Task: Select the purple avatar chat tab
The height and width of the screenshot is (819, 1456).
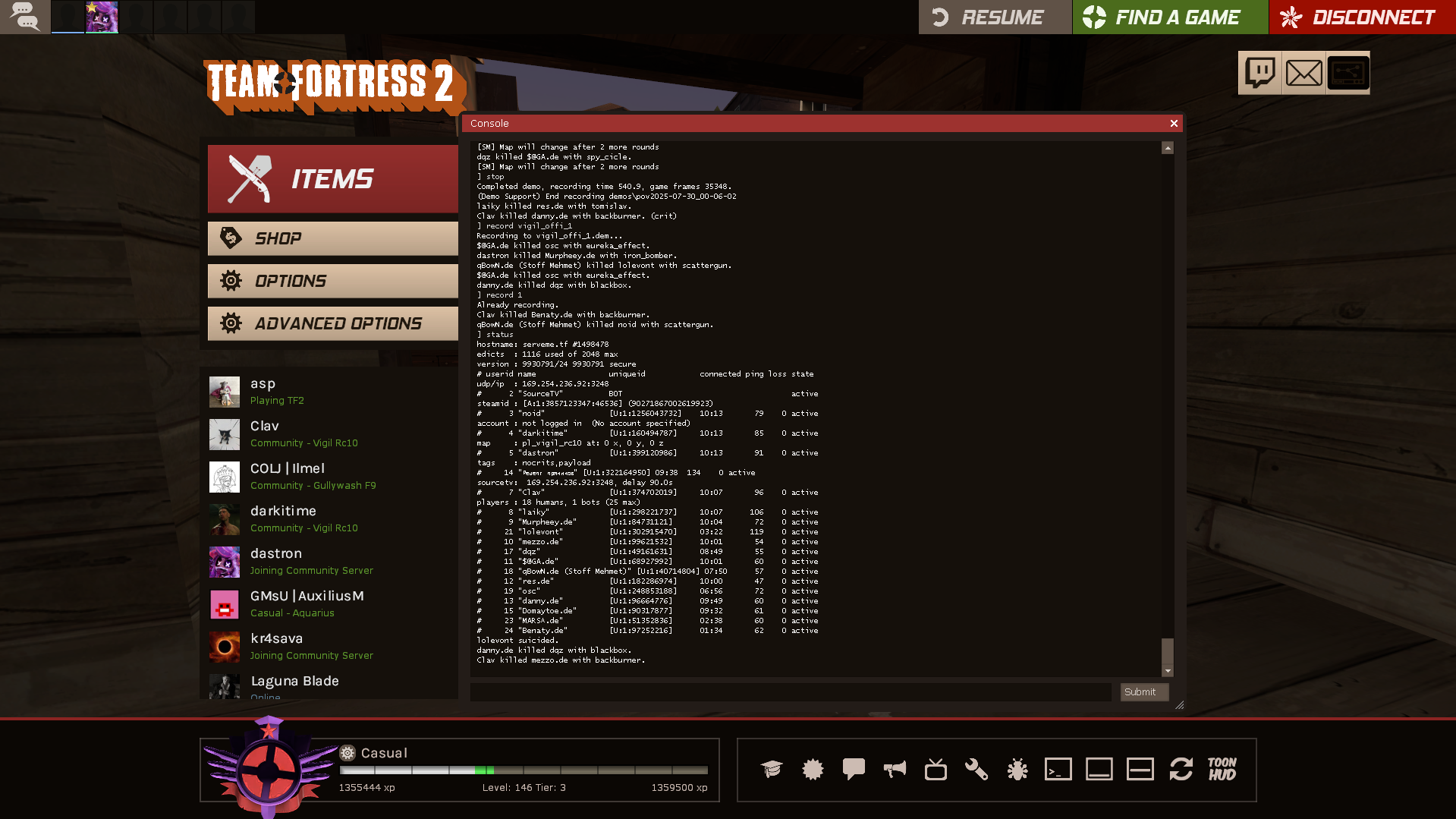Action: point(102,17)
